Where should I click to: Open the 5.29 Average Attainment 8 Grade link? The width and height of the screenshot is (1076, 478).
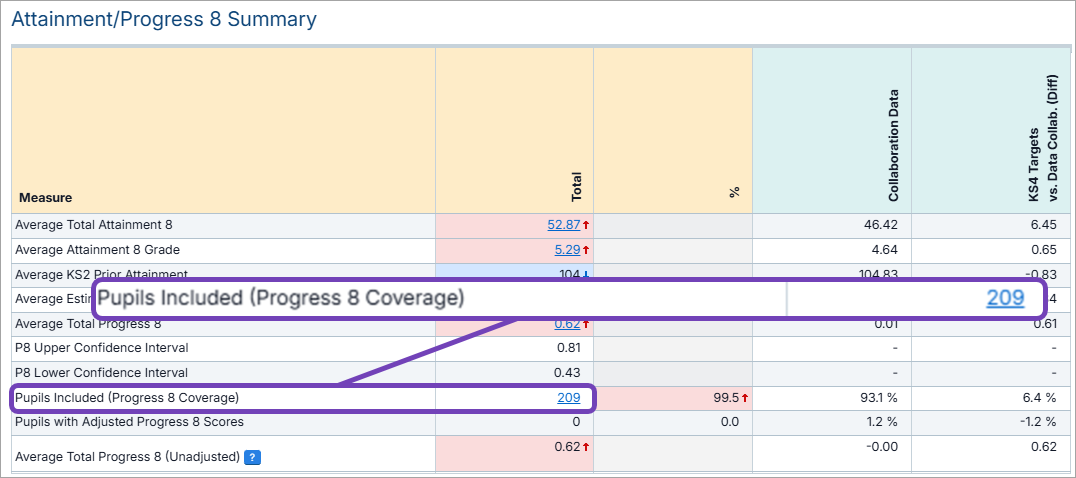[x=566, y=250]
